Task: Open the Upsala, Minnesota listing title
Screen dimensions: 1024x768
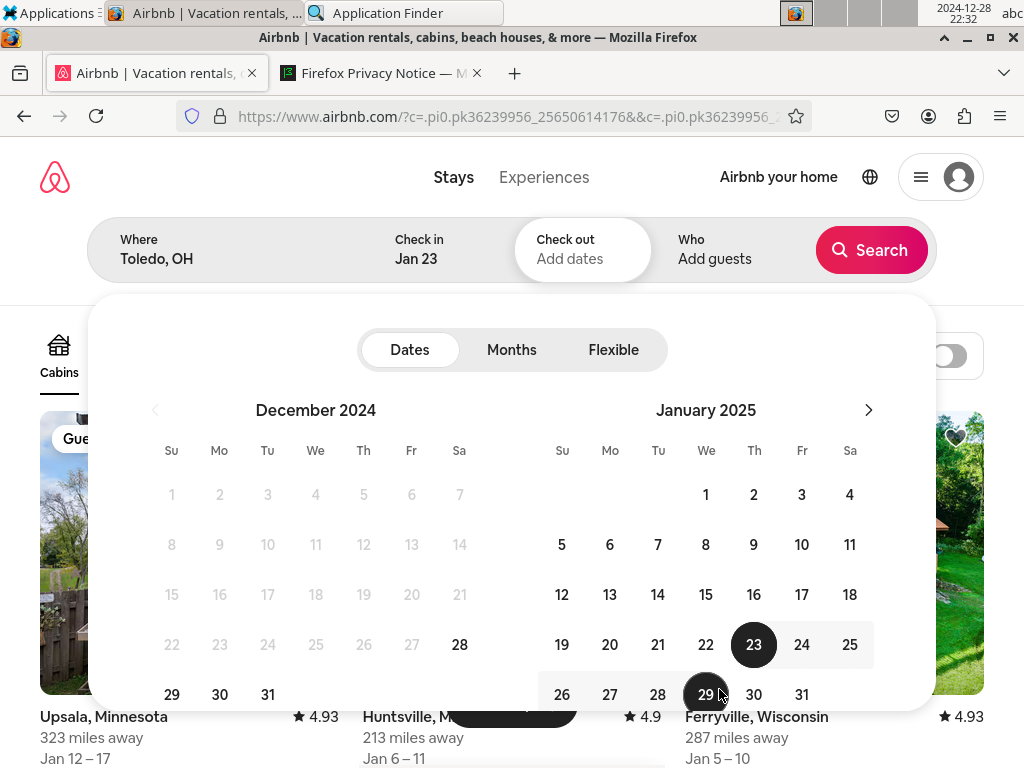Action: (104, 716)
